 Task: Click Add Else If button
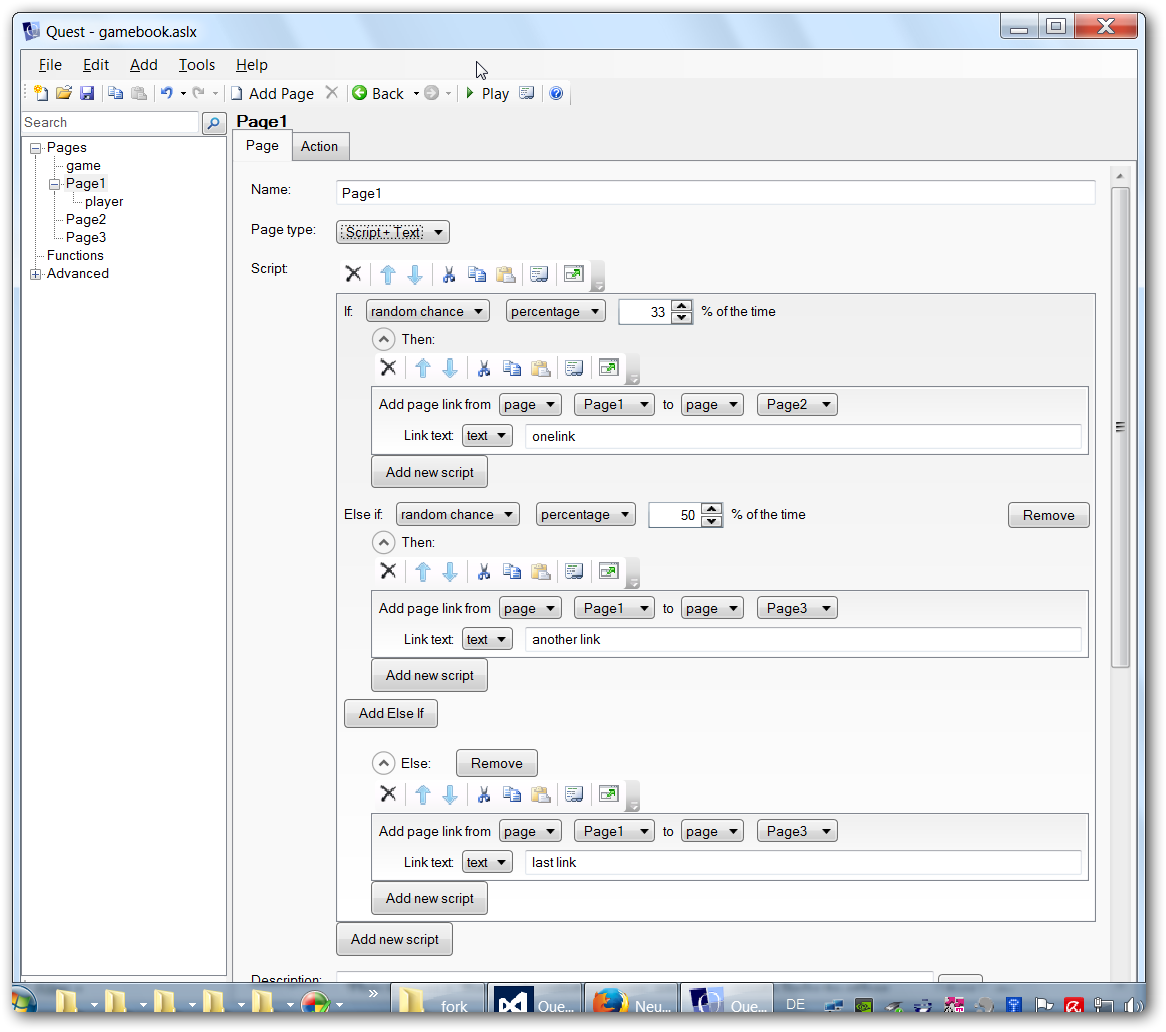tap(391, 713)
